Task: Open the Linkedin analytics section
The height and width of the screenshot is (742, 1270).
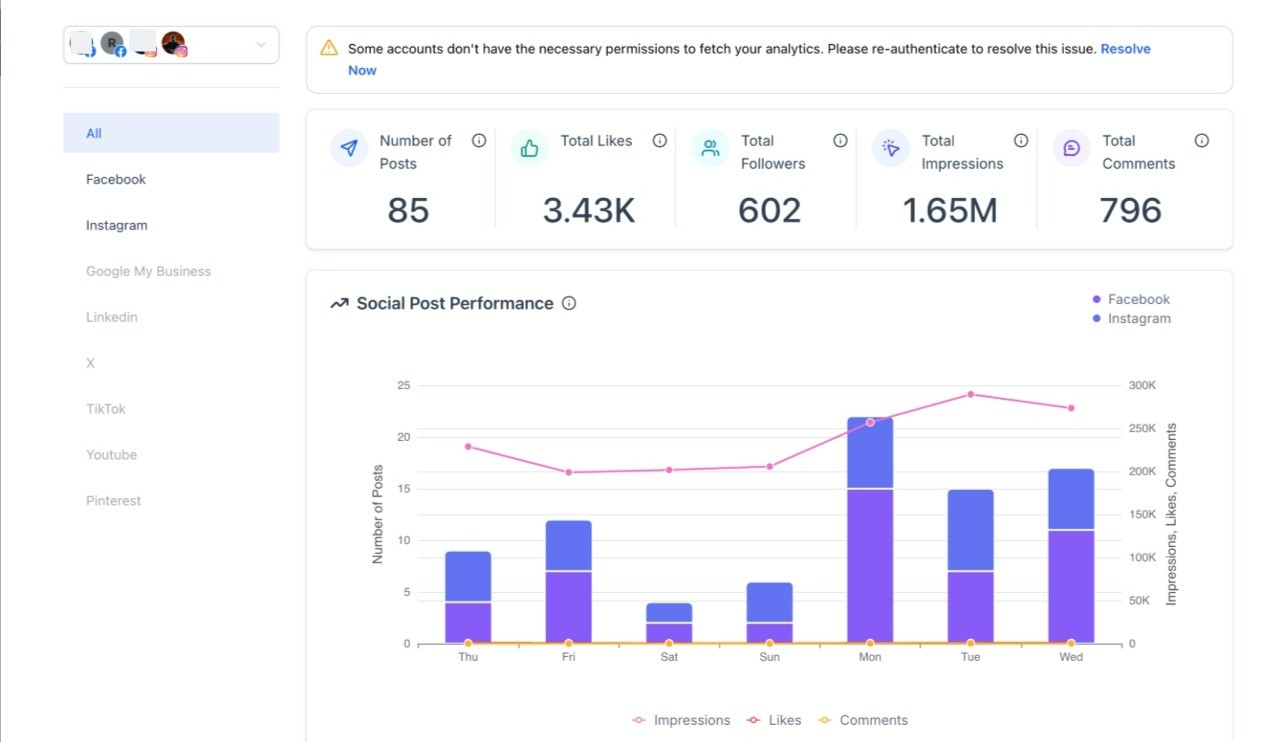Action: tap(112, 317)
